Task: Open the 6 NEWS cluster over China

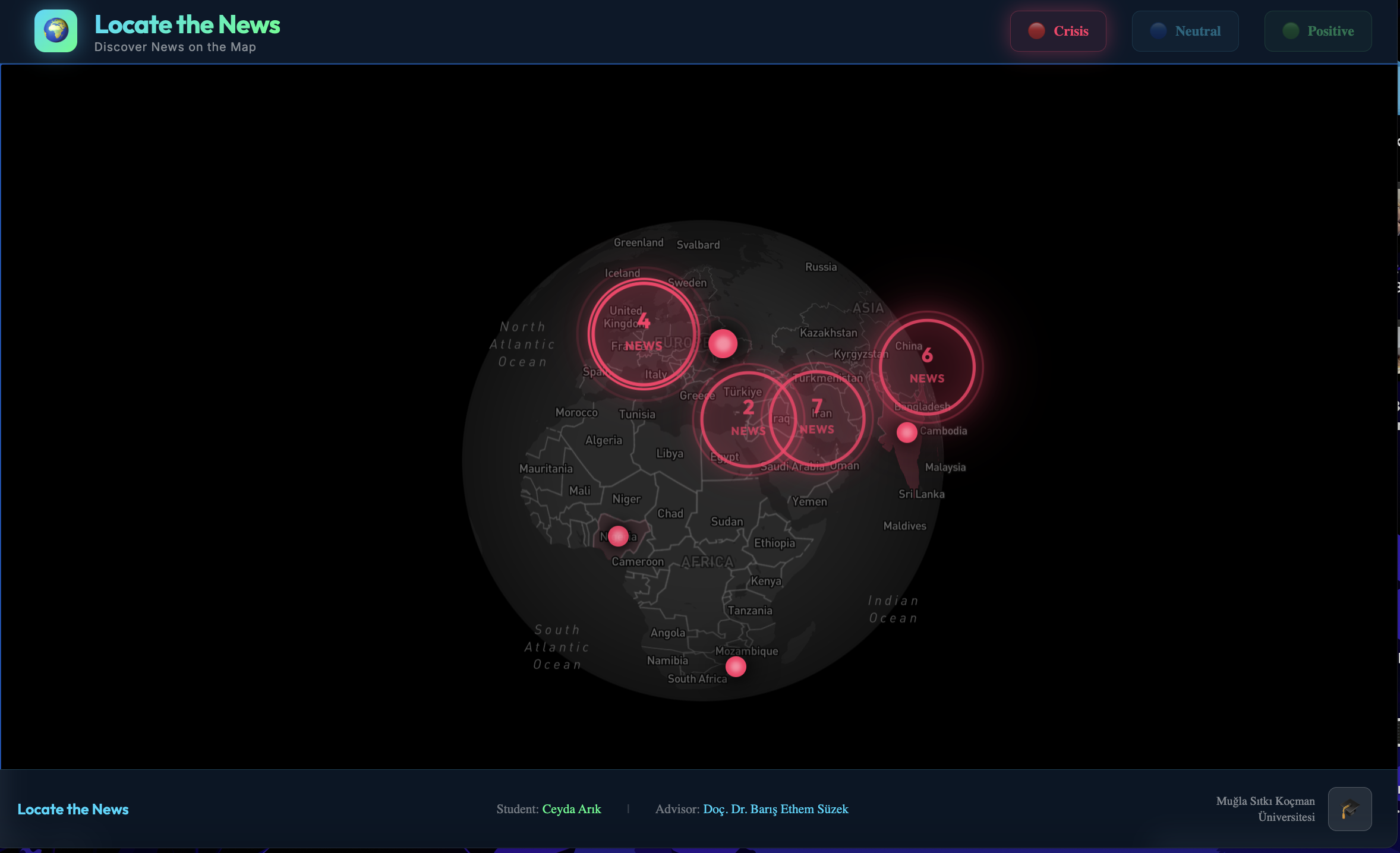Action: (x=927, y=367)
